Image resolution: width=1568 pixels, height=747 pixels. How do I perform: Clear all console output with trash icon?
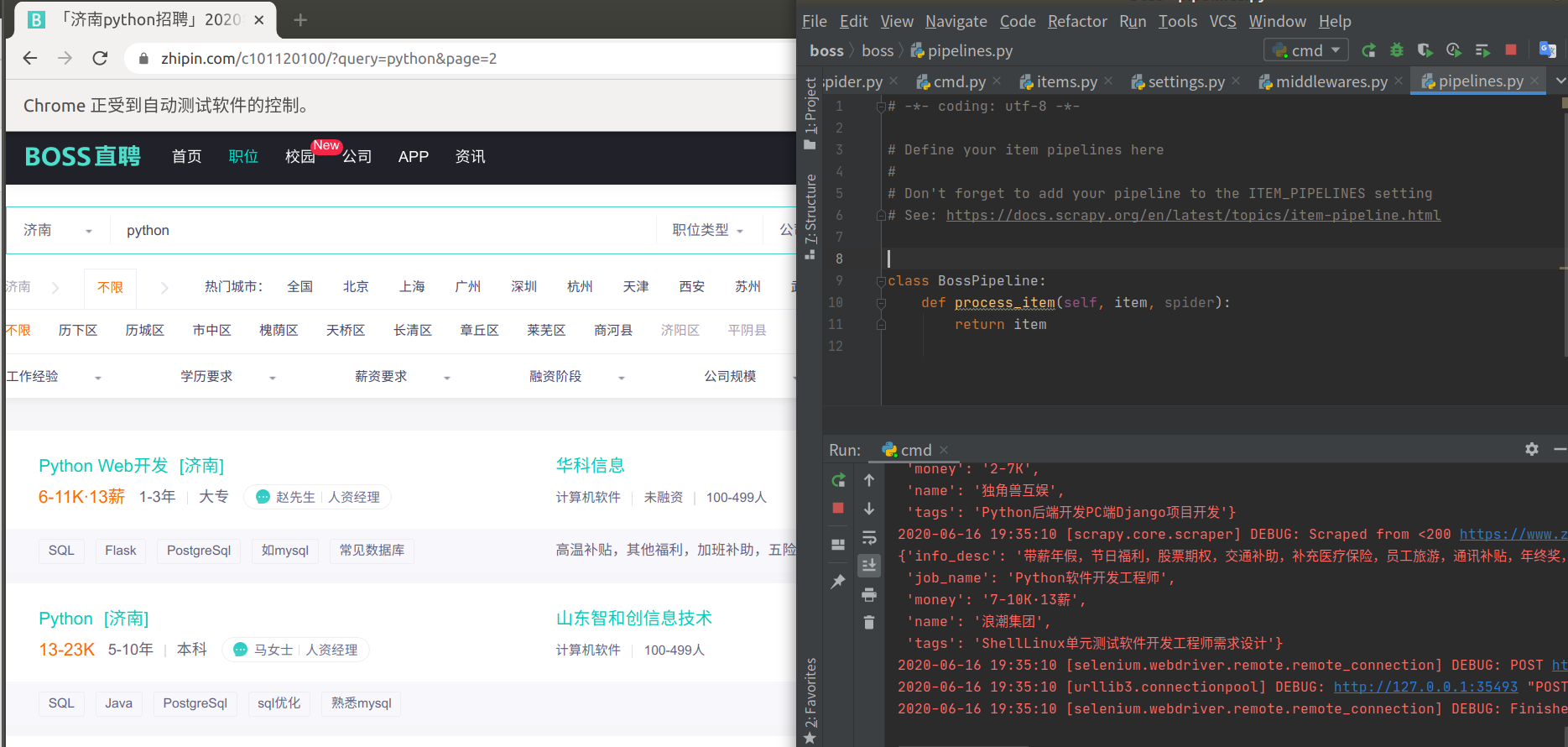(869, 622)
